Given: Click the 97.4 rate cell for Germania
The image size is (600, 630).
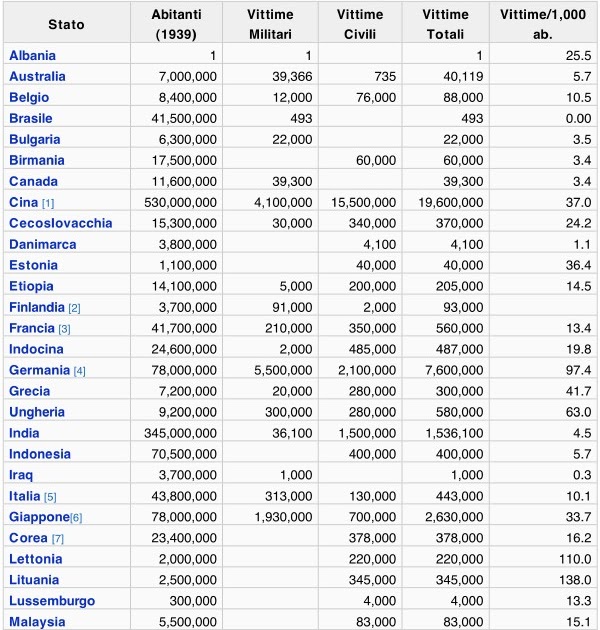Looking at the screenshot, I should click(543, 370).
